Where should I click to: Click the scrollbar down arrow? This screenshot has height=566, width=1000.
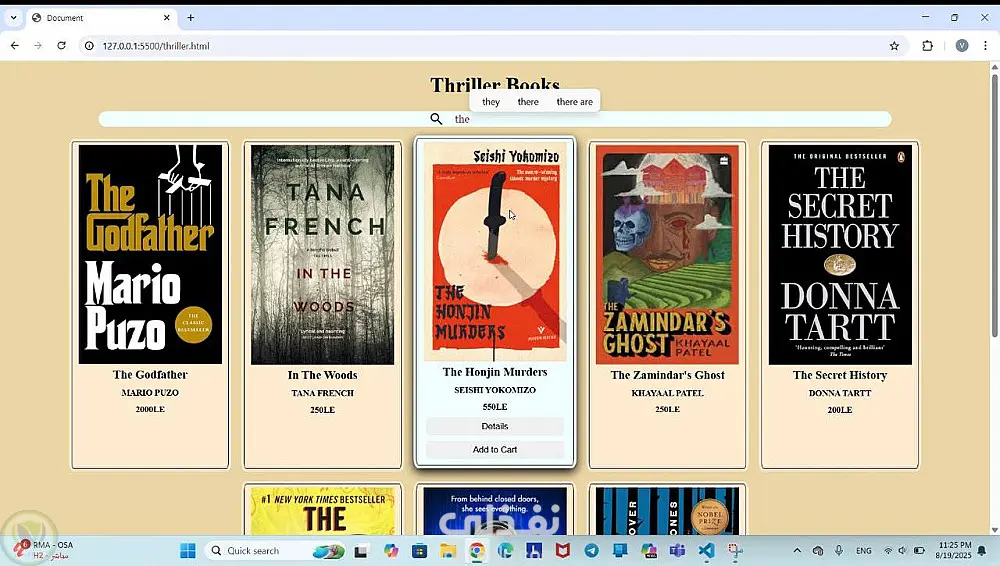(x=994, y=530)
